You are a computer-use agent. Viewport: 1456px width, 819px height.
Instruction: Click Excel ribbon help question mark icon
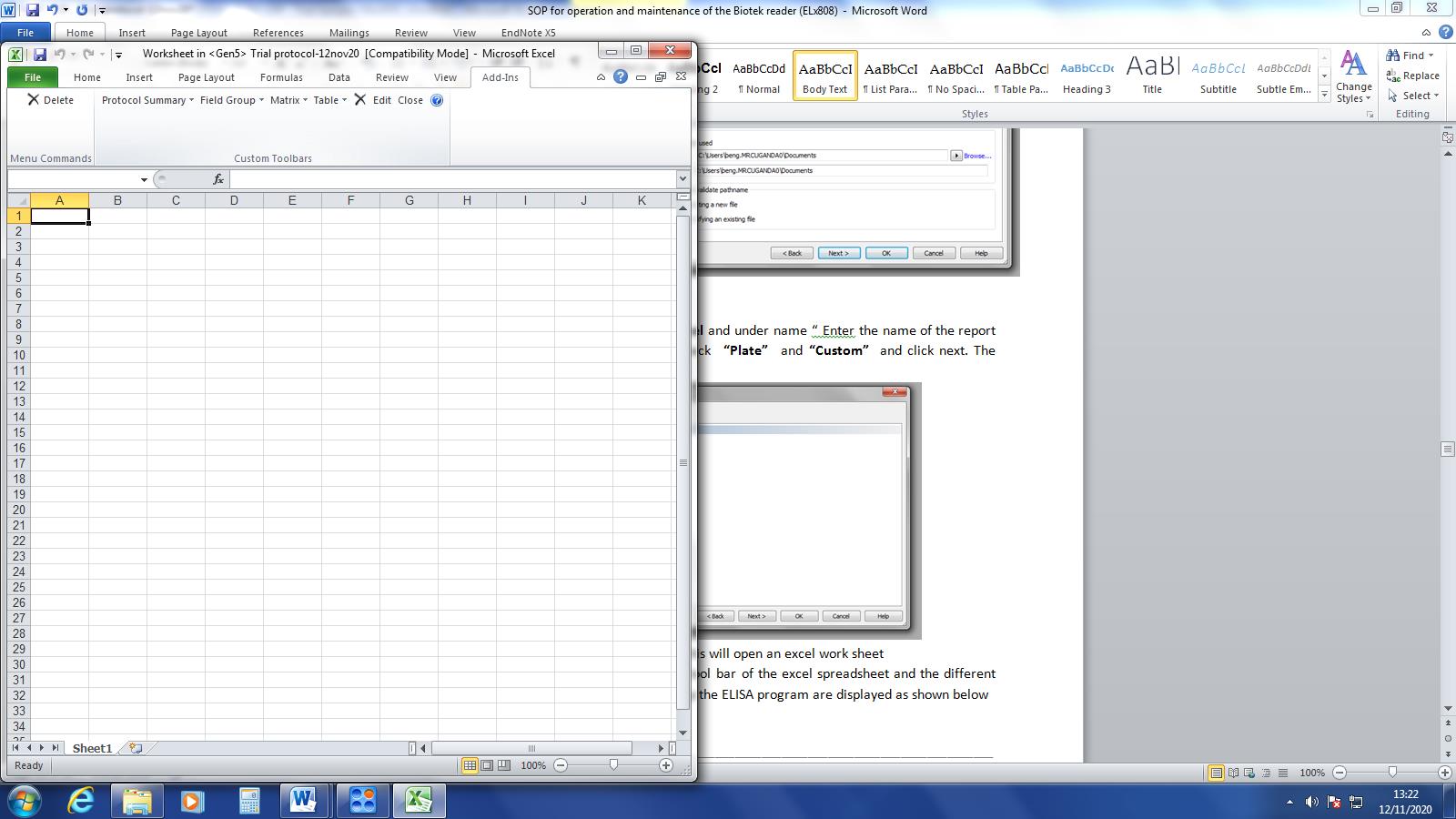pos(621,77)
